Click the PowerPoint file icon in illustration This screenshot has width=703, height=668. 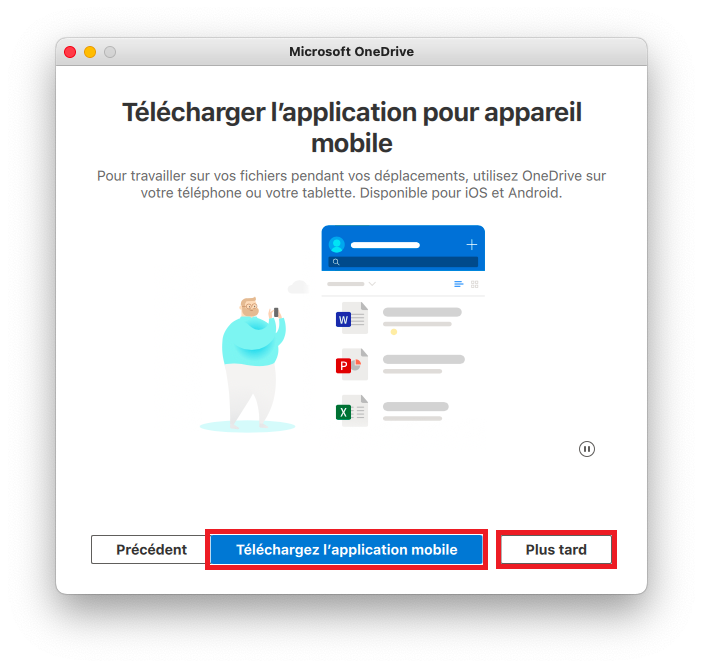click(352, 364)
